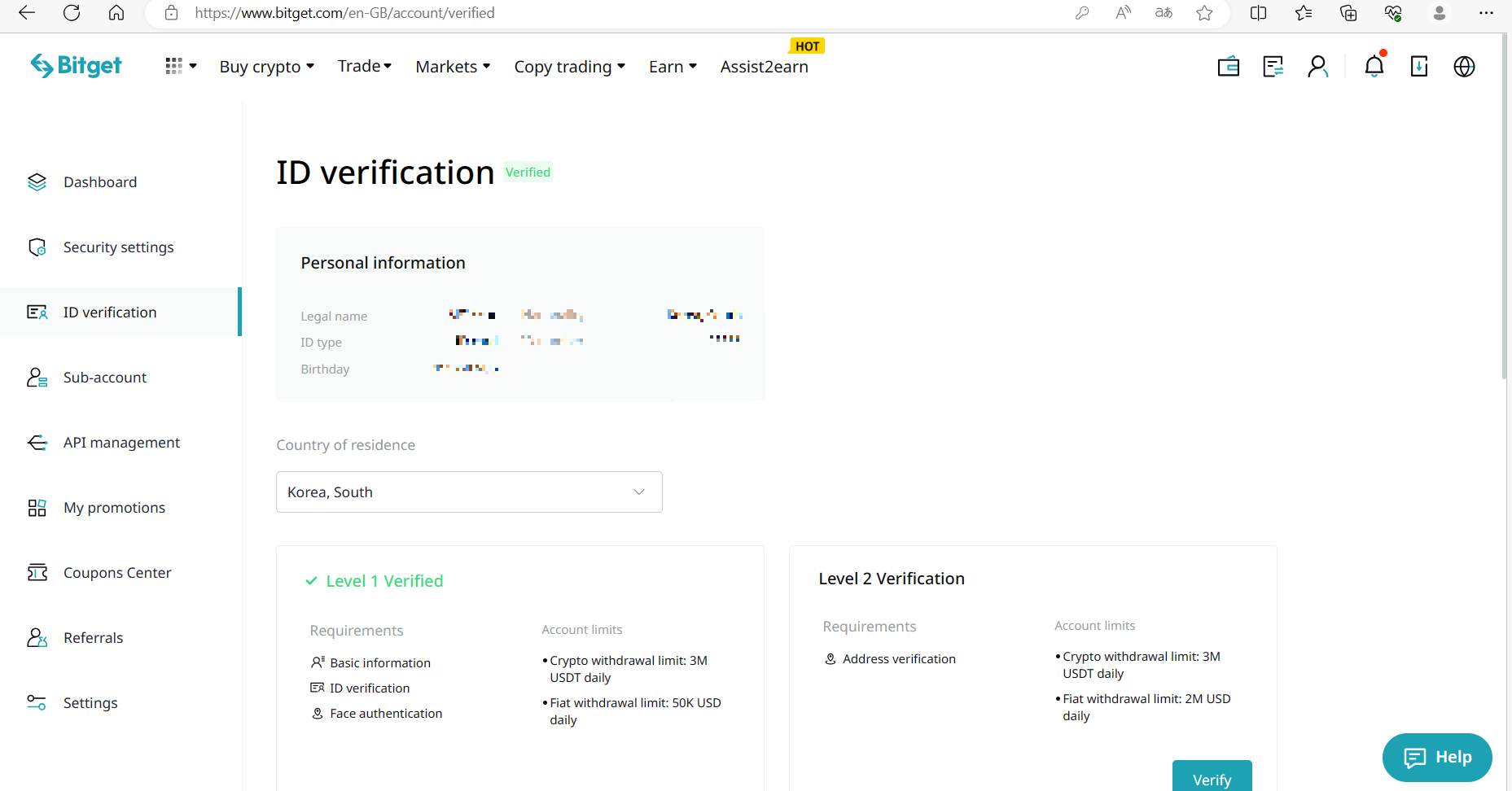This screenshot has height=791, width=1512.
Task: Select Sub-account in sidebar
Action: click(x=105, y=378)
